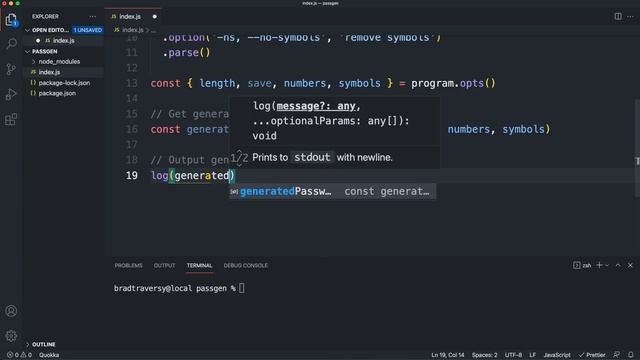Image resolution: width=640 pixels, height=360 pixels.
Task: Open the Explorer view in activity bar
Action: point(11,20)
